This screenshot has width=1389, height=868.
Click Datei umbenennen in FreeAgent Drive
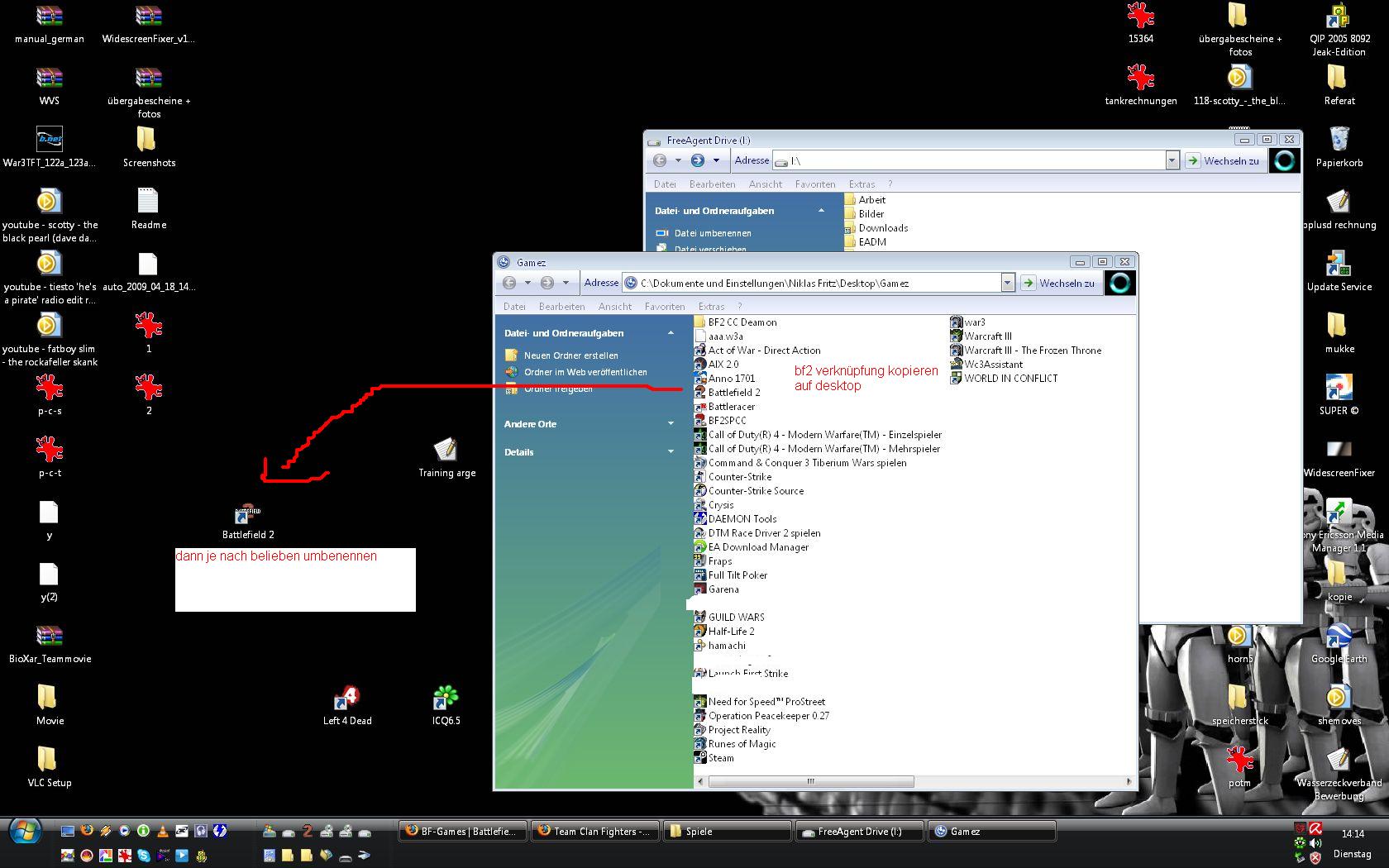pyautogui.click(x=713, y=233)
